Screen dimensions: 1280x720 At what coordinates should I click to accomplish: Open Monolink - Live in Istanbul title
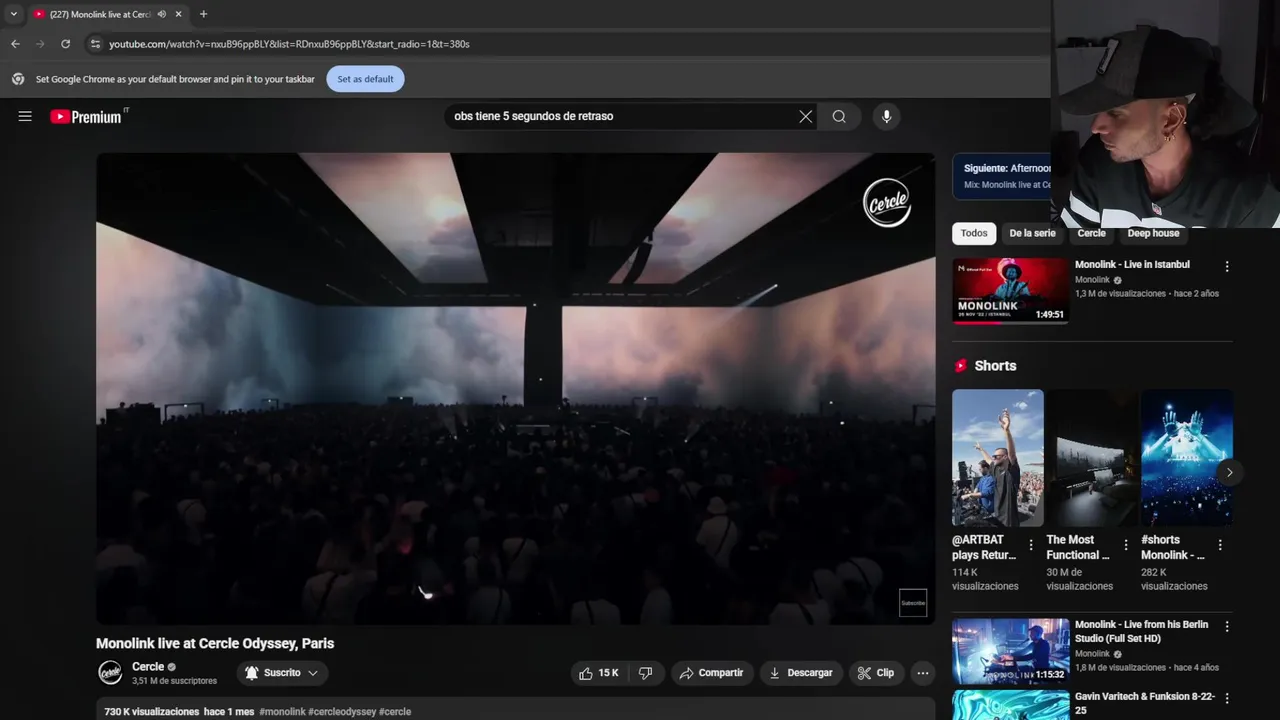point(1132,264)
